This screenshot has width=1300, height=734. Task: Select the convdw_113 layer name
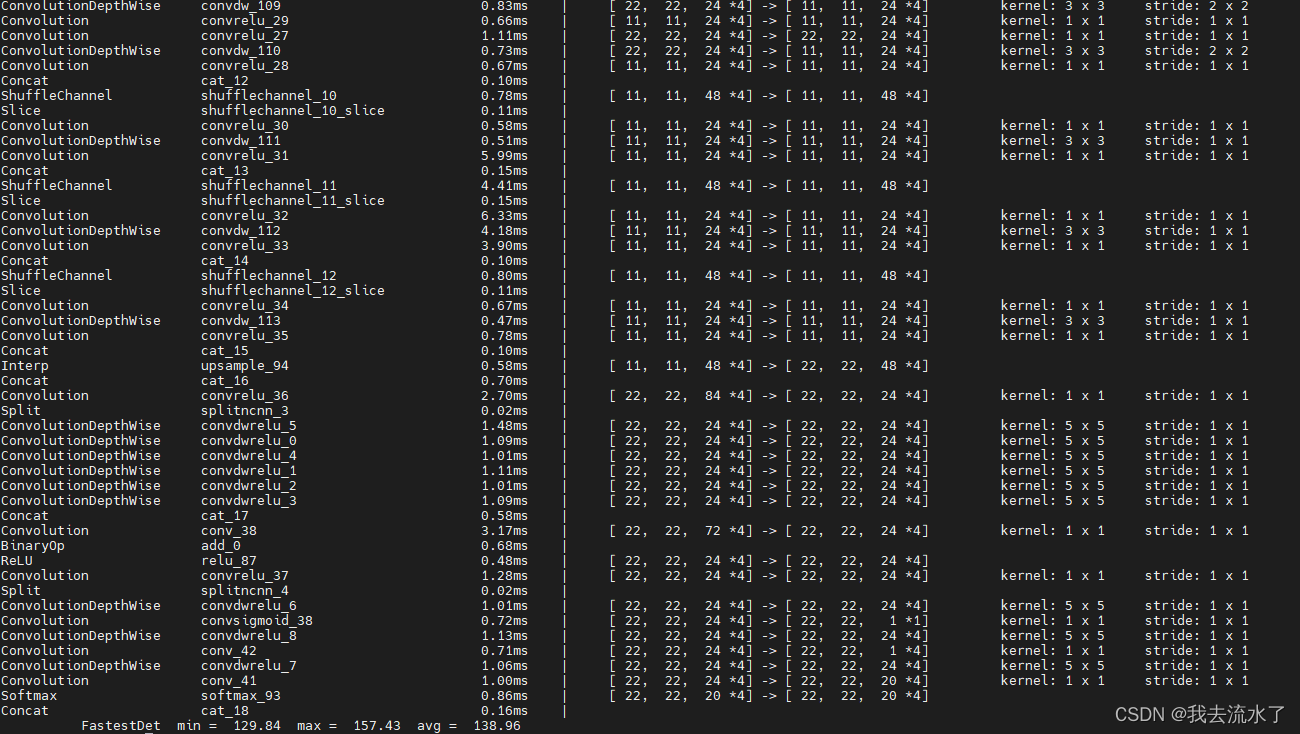pyautogui.click(x=241, y=321)
